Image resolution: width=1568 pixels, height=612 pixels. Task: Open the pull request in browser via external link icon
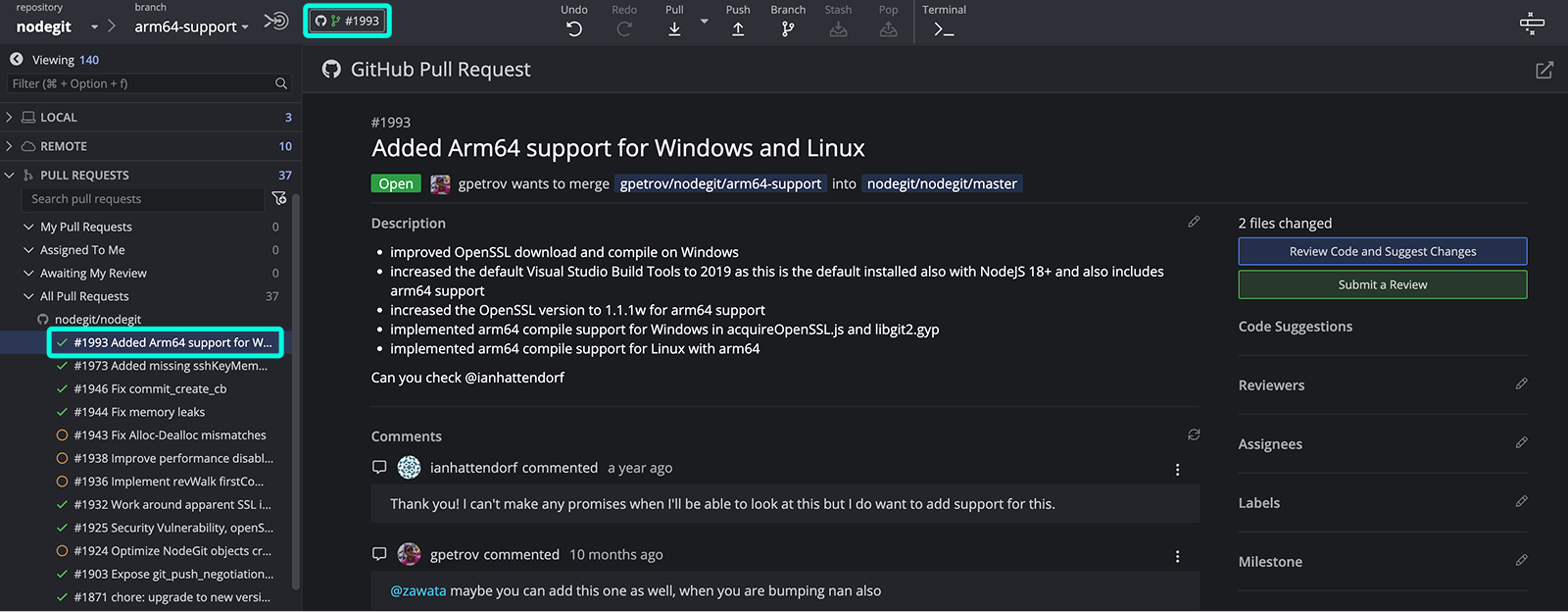point(1544,70)
